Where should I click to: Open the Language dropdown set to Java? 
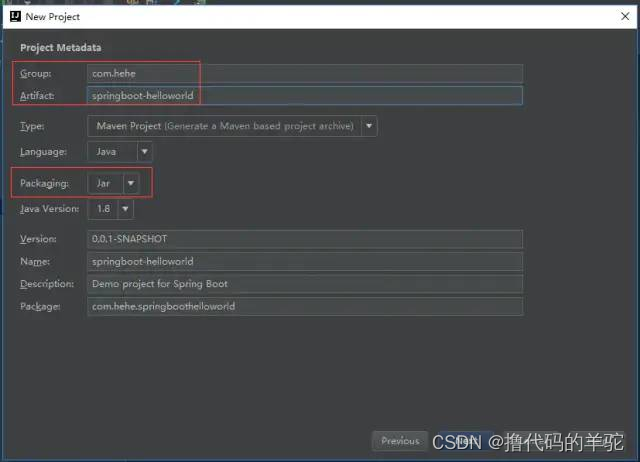(x=120, y=152)
